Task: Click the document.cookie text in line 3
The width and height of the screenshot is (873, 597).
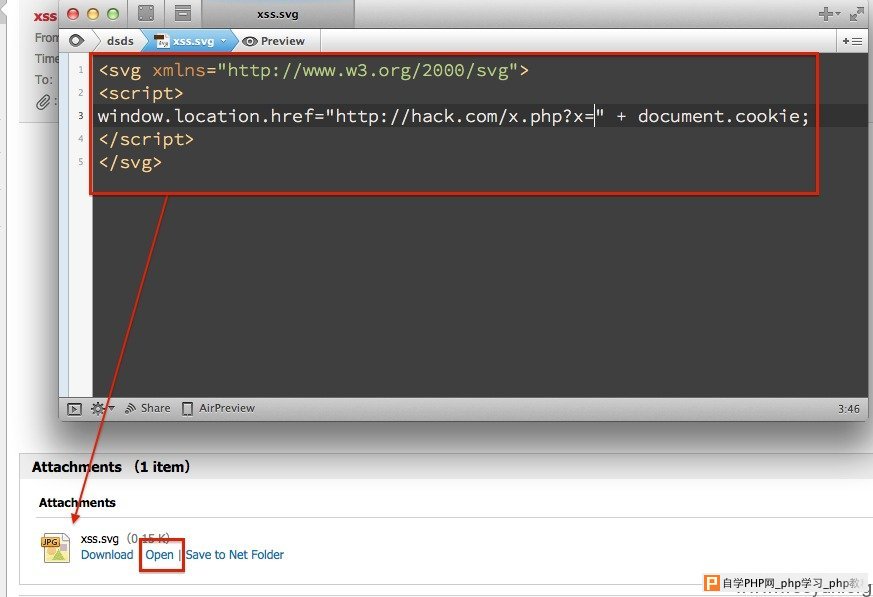Action: click(x=718, y=116)
